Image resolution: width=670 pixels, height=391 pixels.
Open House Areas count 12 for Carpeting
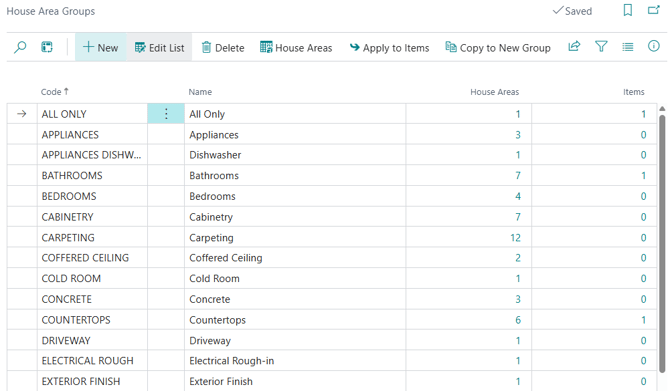[x=515, y=238]
